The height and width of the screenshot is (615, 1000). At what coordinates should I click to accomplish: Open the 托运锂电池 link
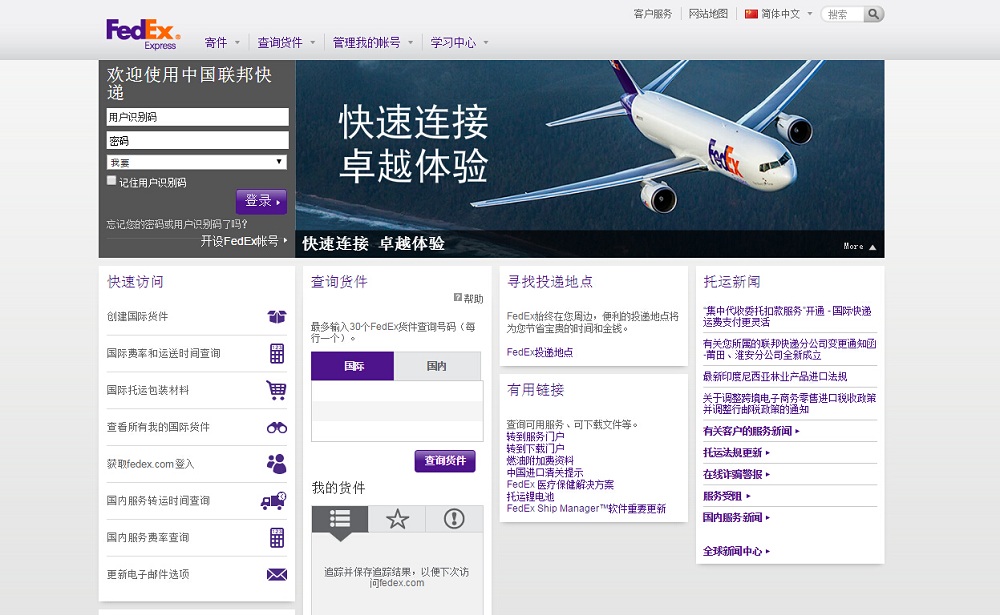pos(530,496)
